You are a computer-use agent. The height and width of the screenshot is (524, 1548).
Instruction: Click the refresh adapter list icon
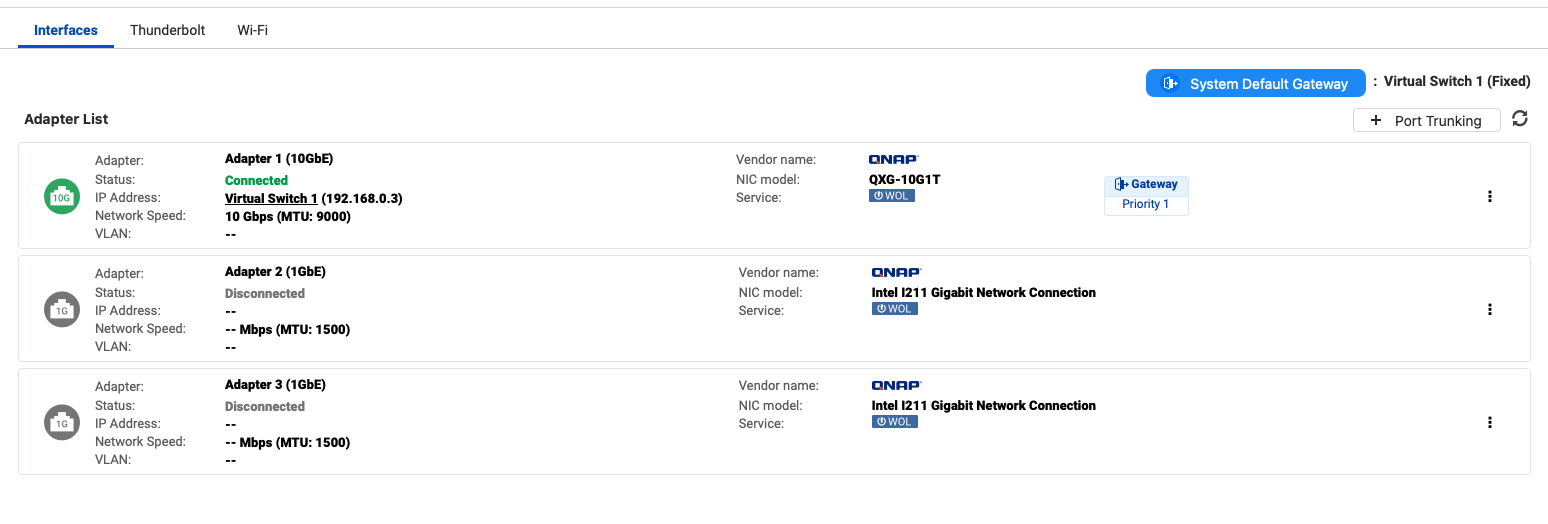(x=1520, y=119)
